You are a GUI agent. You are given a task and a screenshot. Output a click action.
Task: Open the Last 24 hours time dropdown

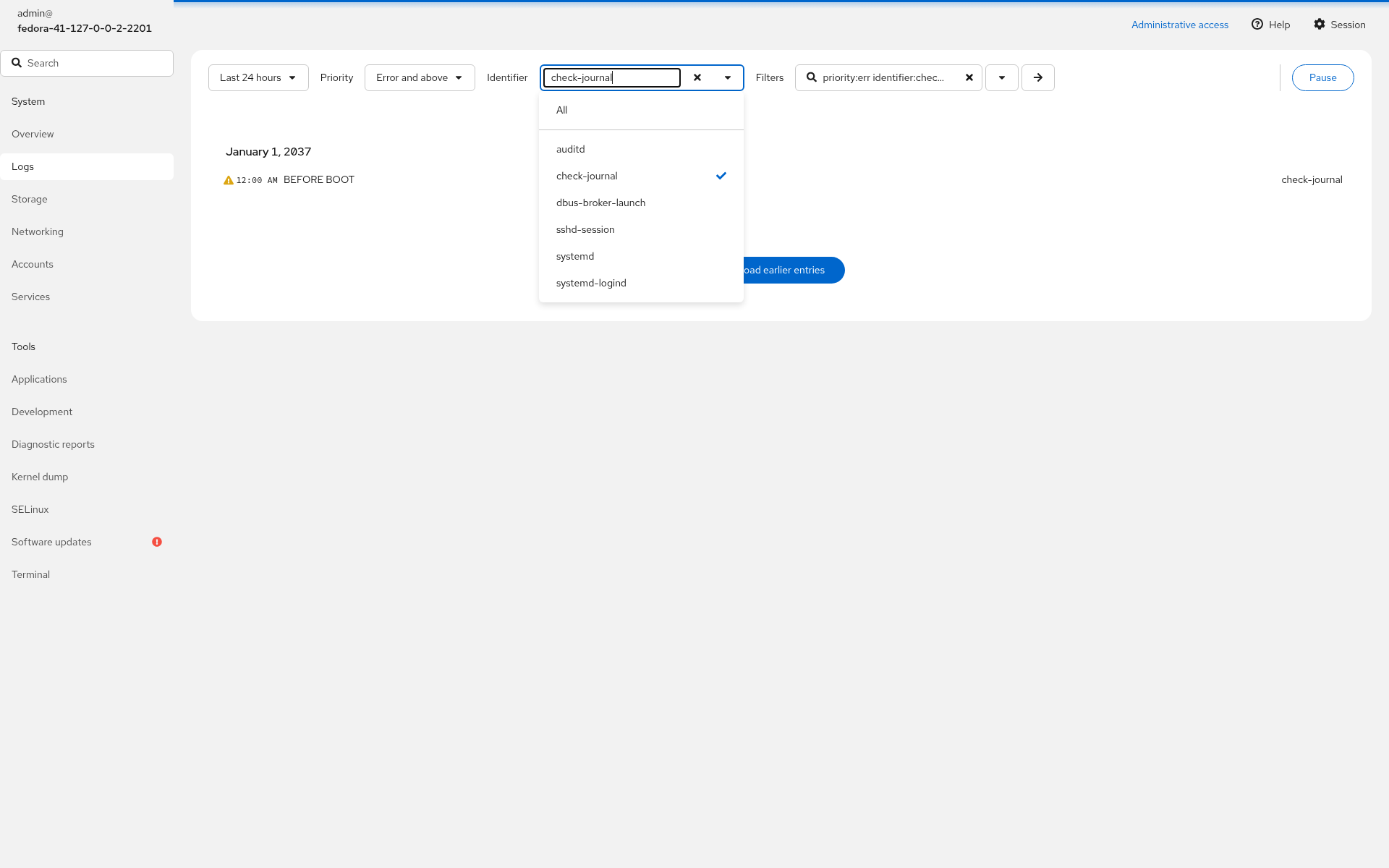pos(258,77)
